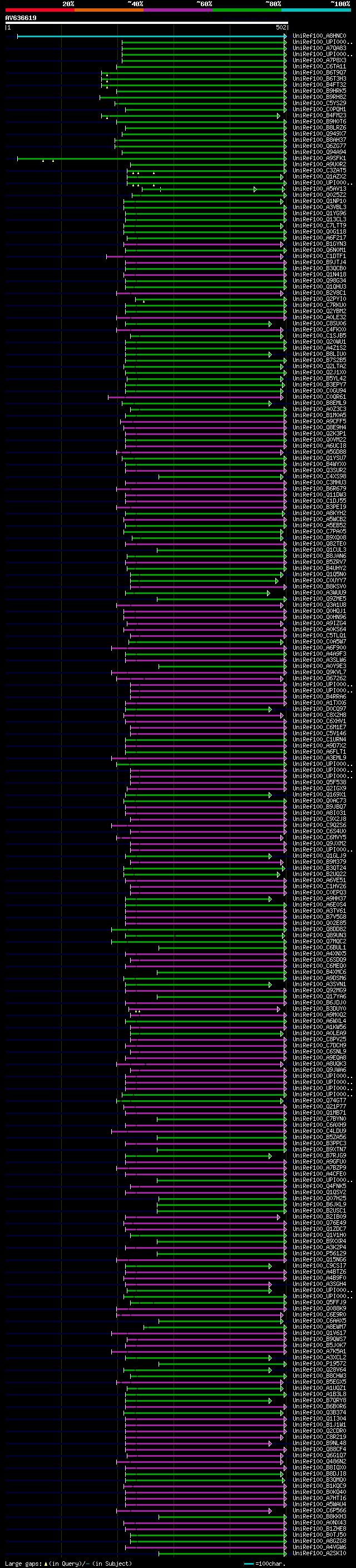Open hit UniRef100_B8LIU0
The width and height of the screenshot is (356, 1568).
319,354
